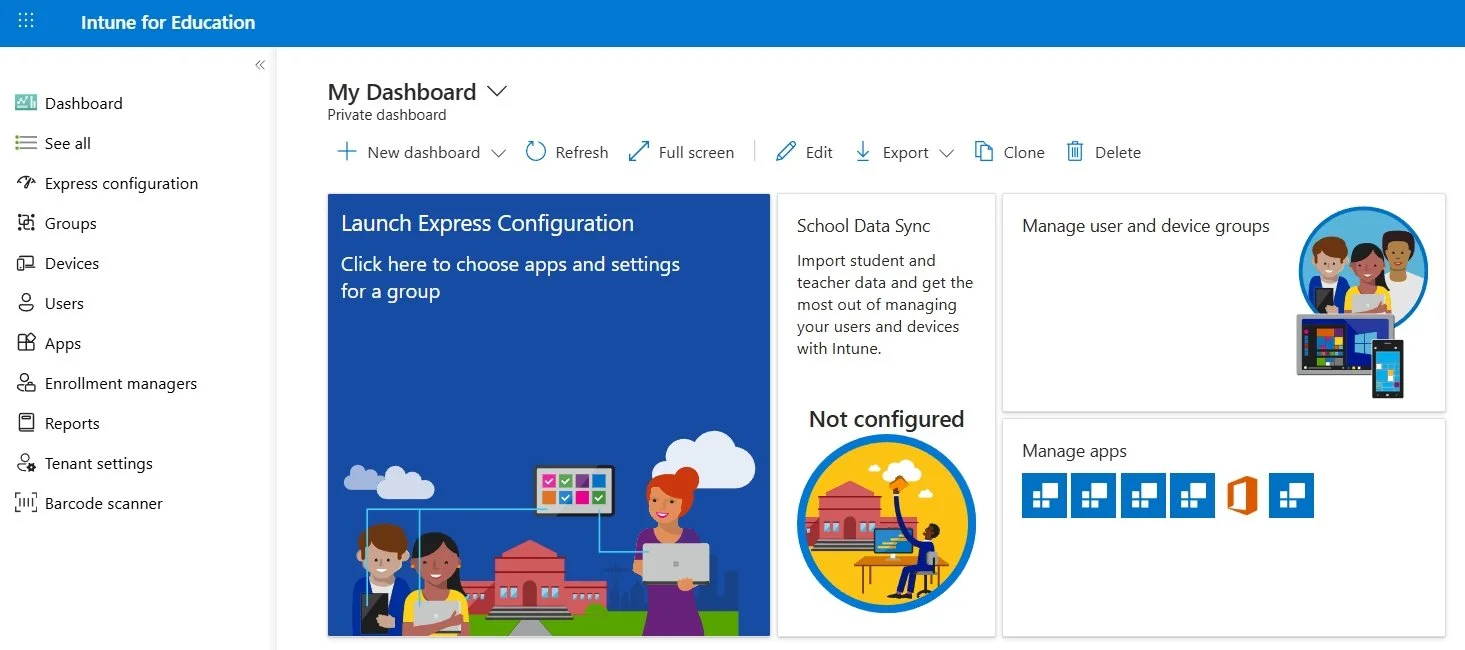Click the Dashboard chart icon in sidebar

[x=26, y=103]
